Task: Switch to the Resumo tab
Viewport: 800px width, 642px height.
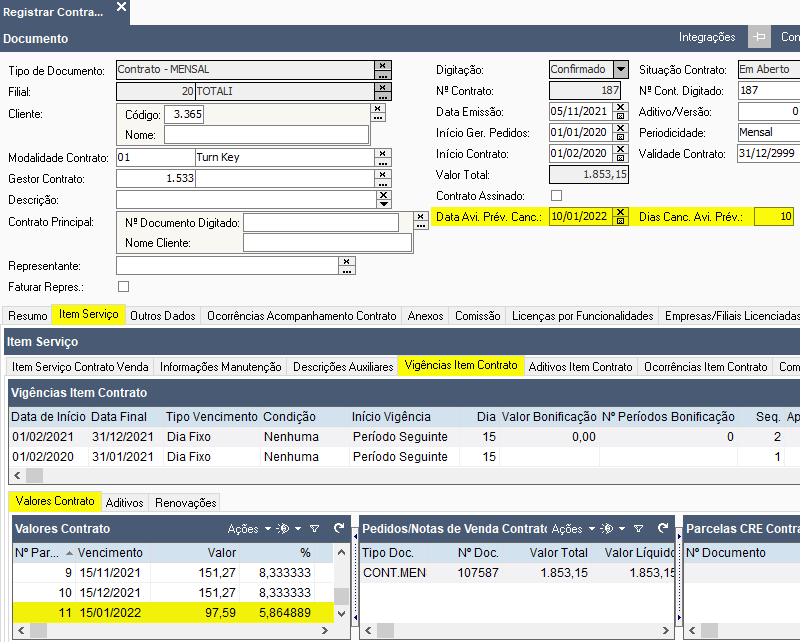Action: click(28, 316)
